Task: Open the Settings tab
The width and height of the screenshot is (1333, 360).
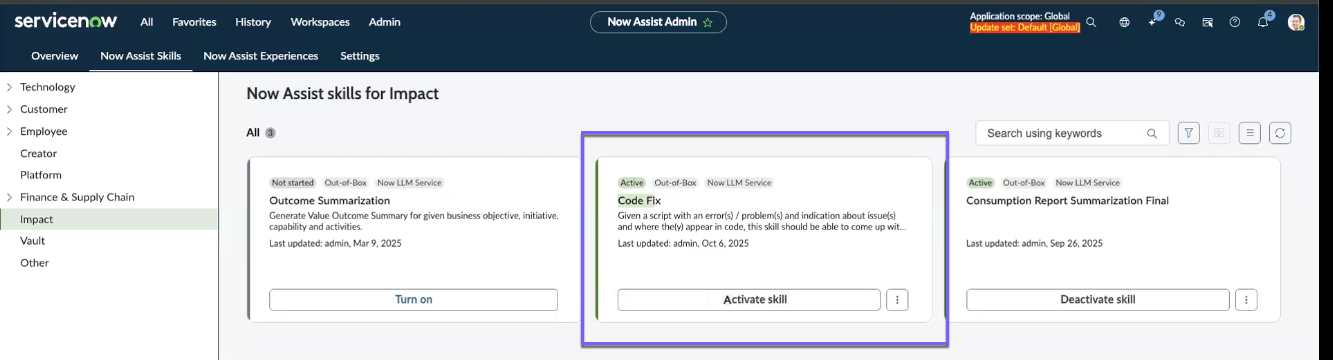Action: click(x=360, y=56)
